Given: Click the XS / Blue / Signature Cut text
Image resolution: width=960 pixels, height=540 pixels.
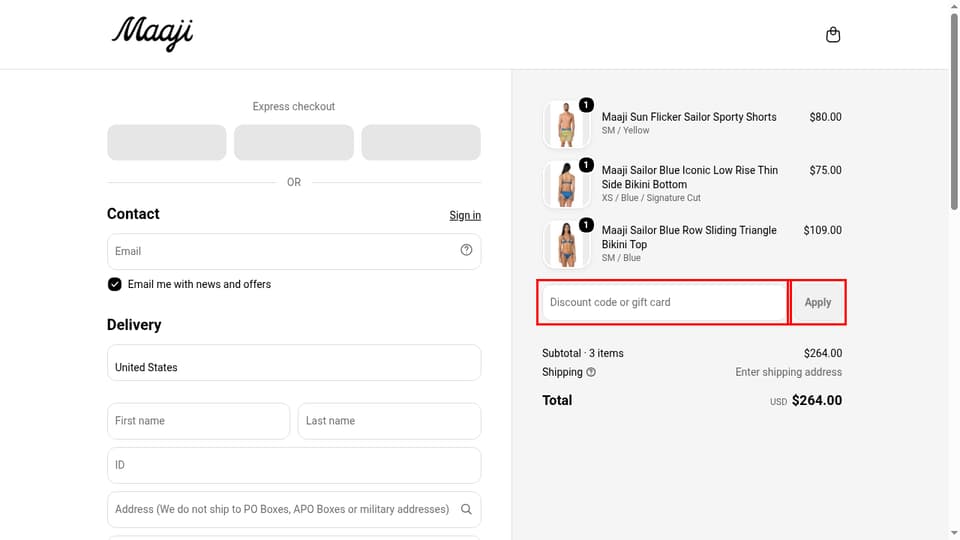Looking at the screenshot, I should coord(651,198).
